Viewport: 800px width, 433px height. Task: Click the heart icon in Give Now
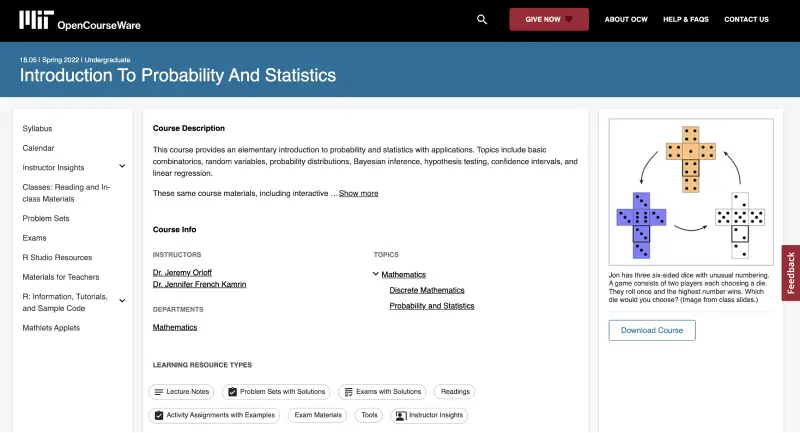coord(569,19)
